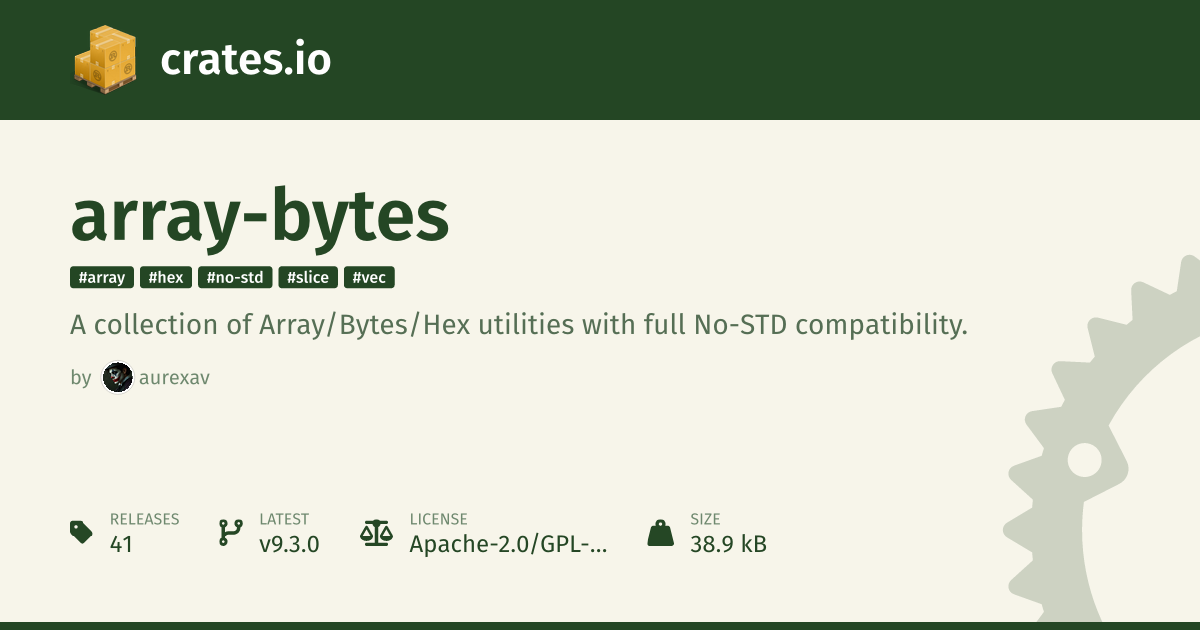Click the latest version branch icon

(x=230, y=533)
